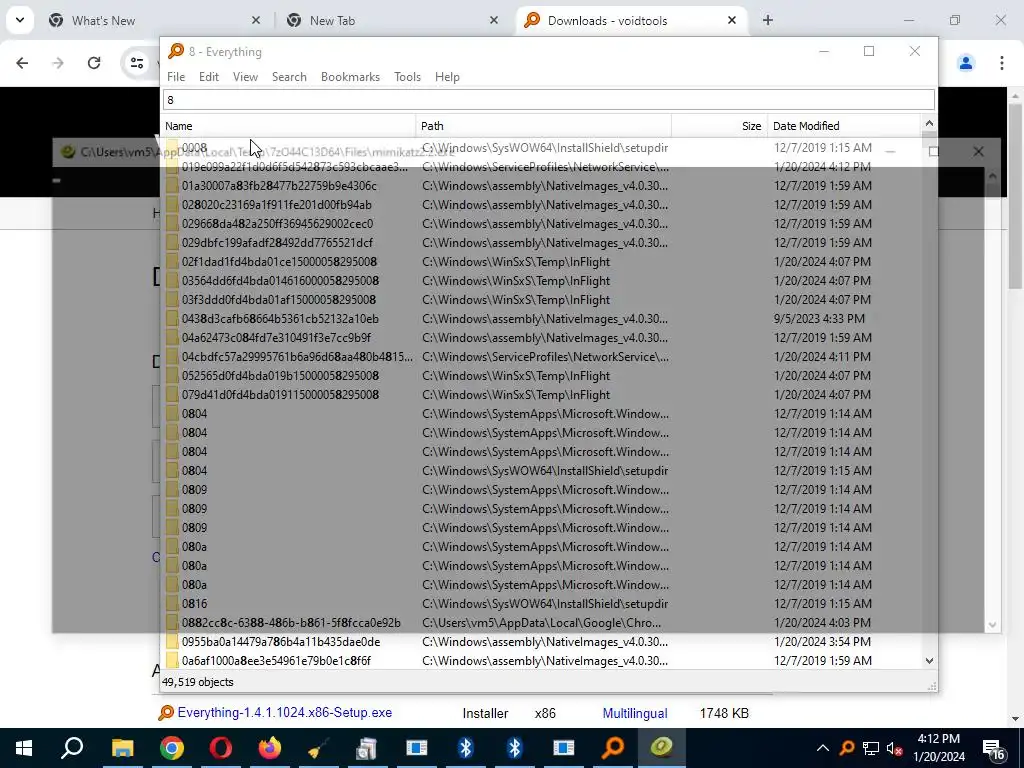
Task: Click network icon in system tray
Action: [x=871, y=748]
